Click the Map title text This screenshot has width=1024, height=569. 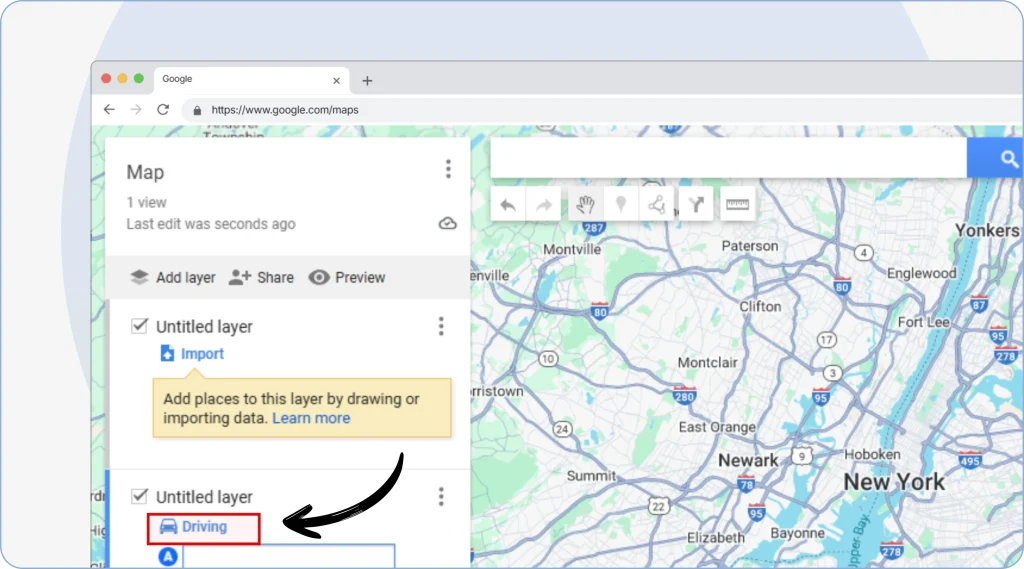[x=145, y=172]
